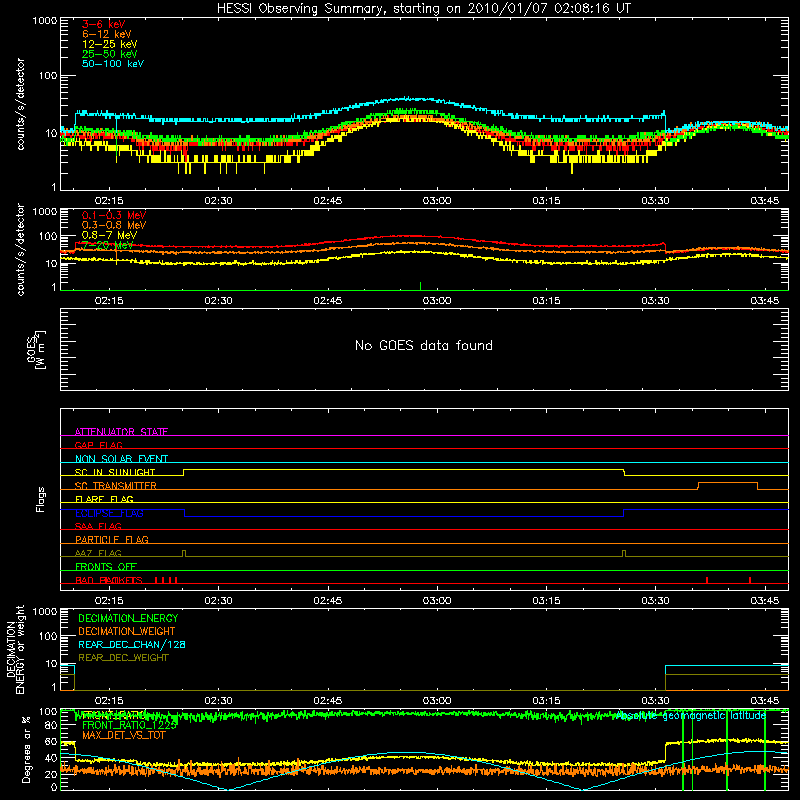Image resolution: width=800 pixels, height=800 pixels.
Task: Select the FRONTS_OFF flag label
Action: (106, 566)
